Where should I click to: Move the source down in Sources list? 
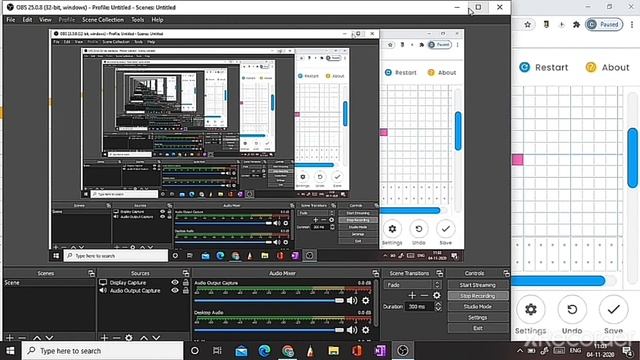pos(156,338)
